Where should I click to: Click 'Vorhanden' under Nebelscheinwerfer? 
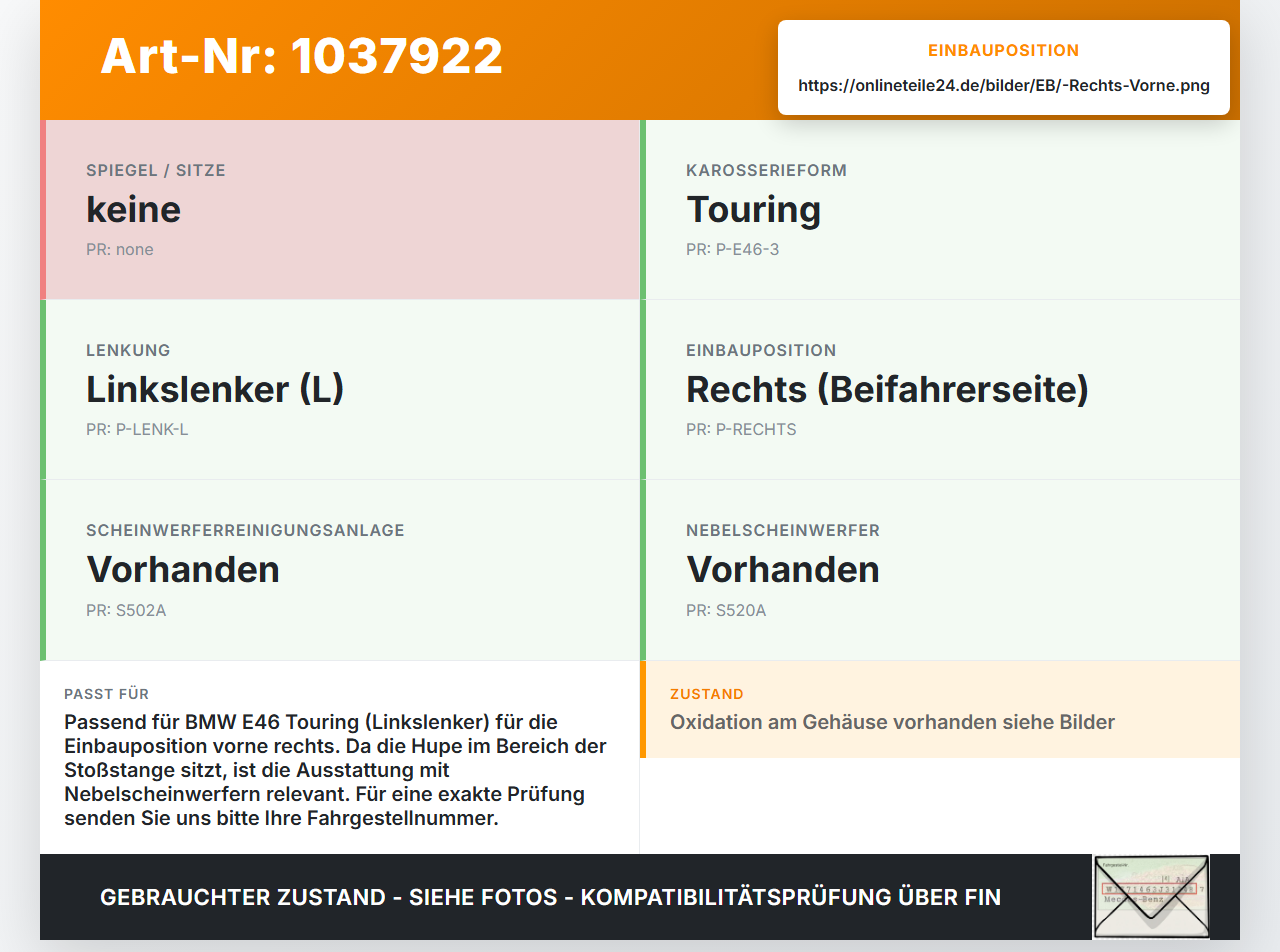pos(783,570)
